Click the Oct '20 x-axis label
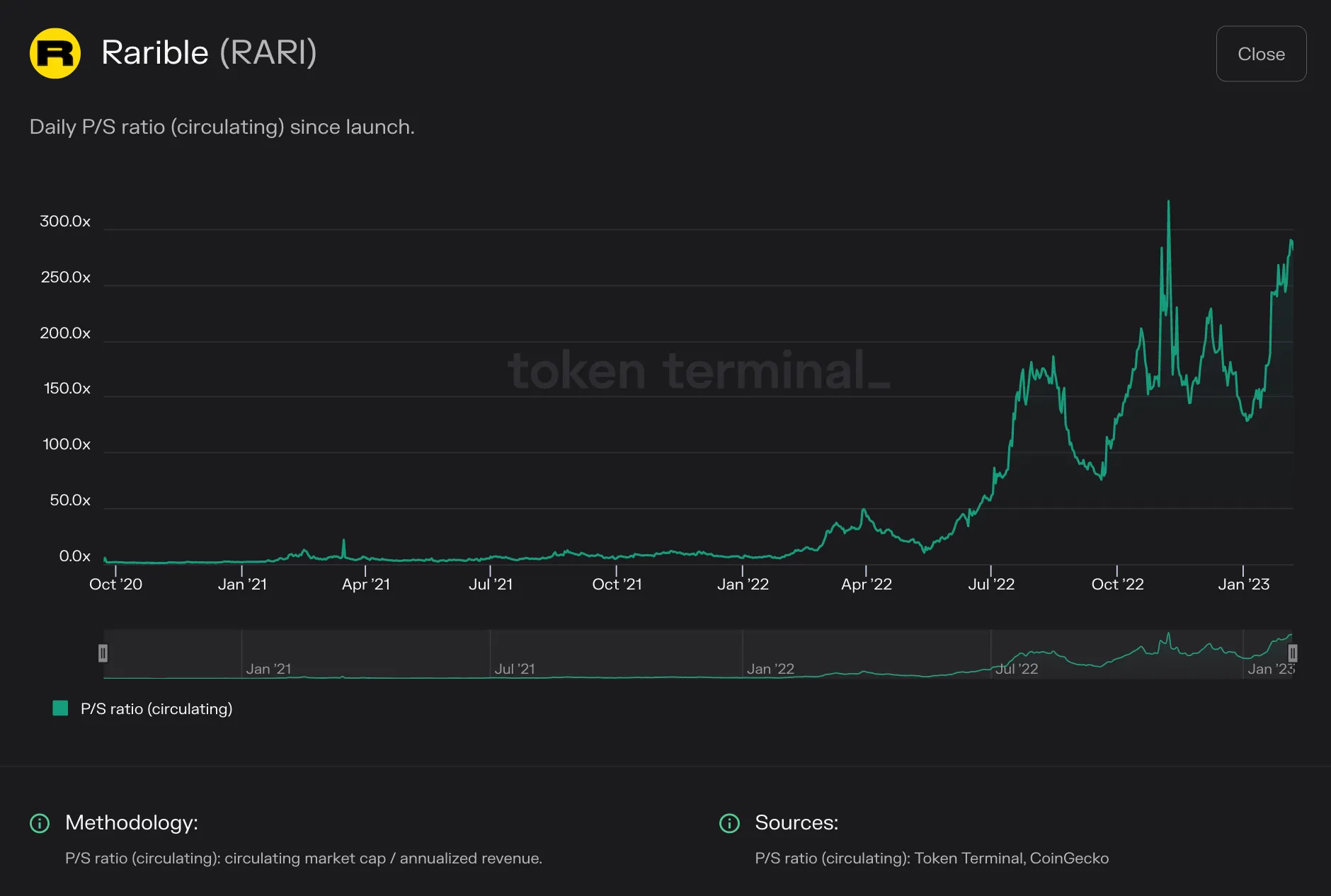1331x896 pixels. point(115,585)
